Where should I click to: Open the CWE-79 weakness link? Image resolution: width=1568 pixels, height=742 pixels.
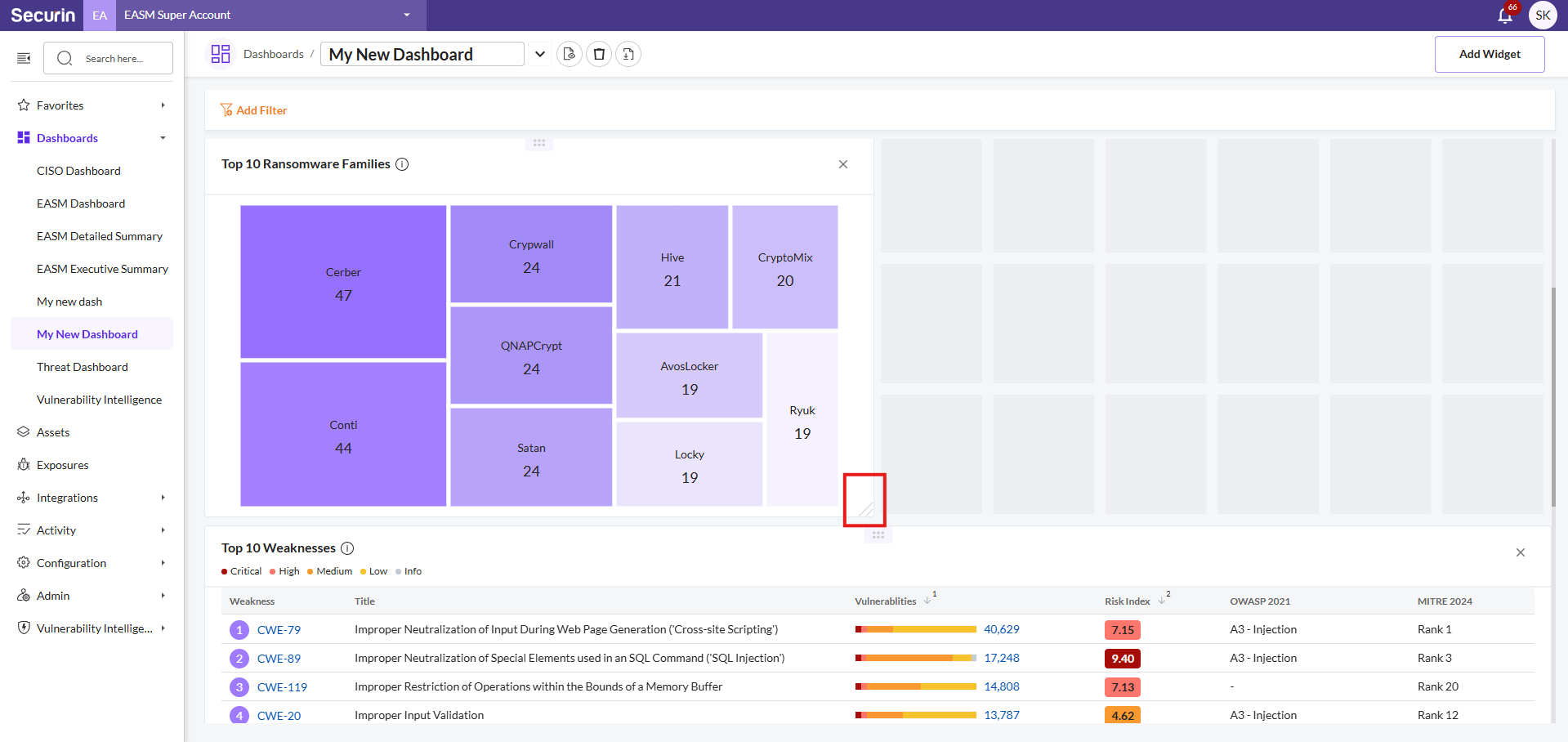click(x=279, y=630)
